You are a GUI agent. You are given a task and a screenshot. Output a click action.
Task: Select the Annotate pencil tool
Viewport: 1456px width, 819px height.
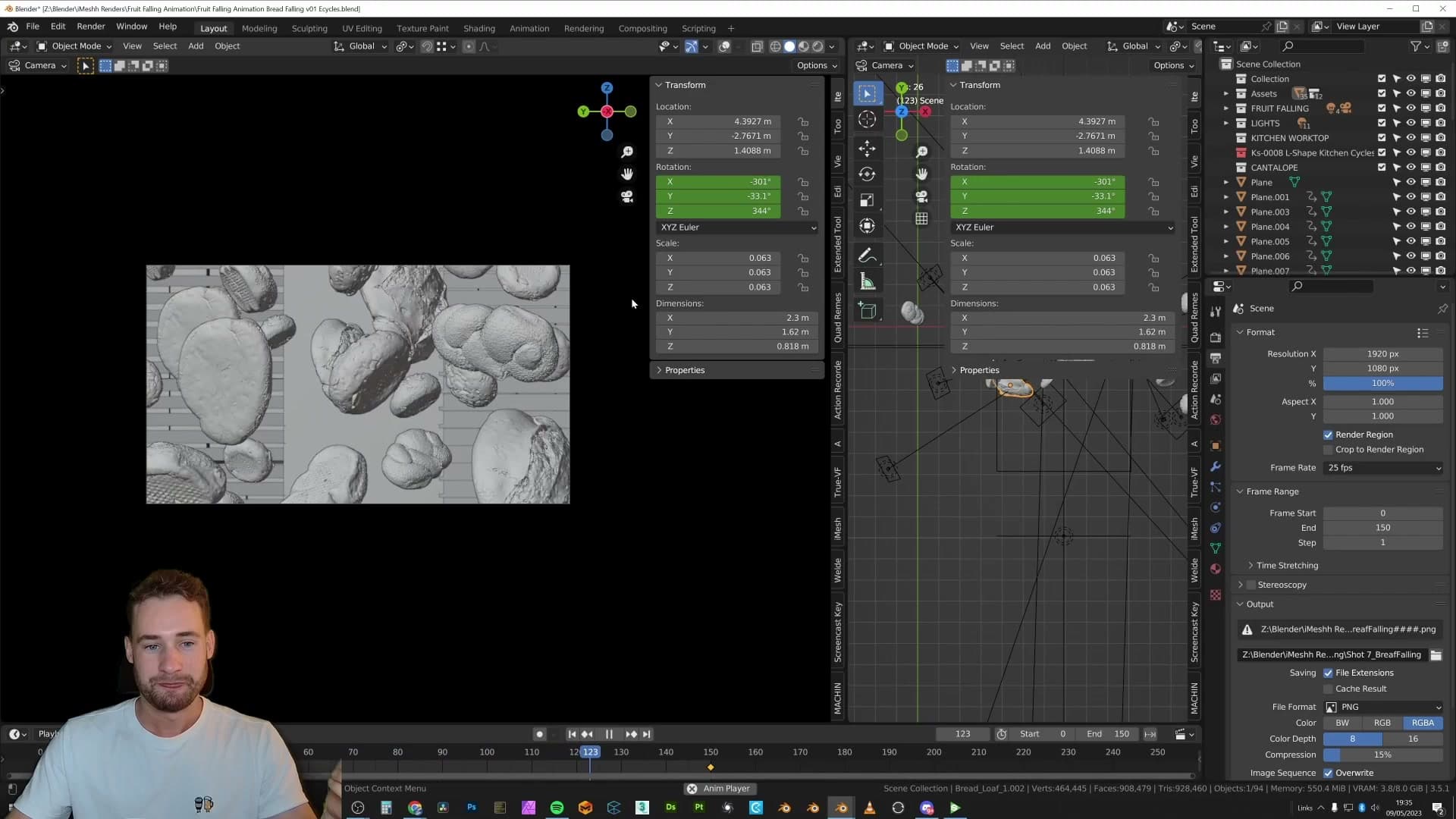click(868, 256)
